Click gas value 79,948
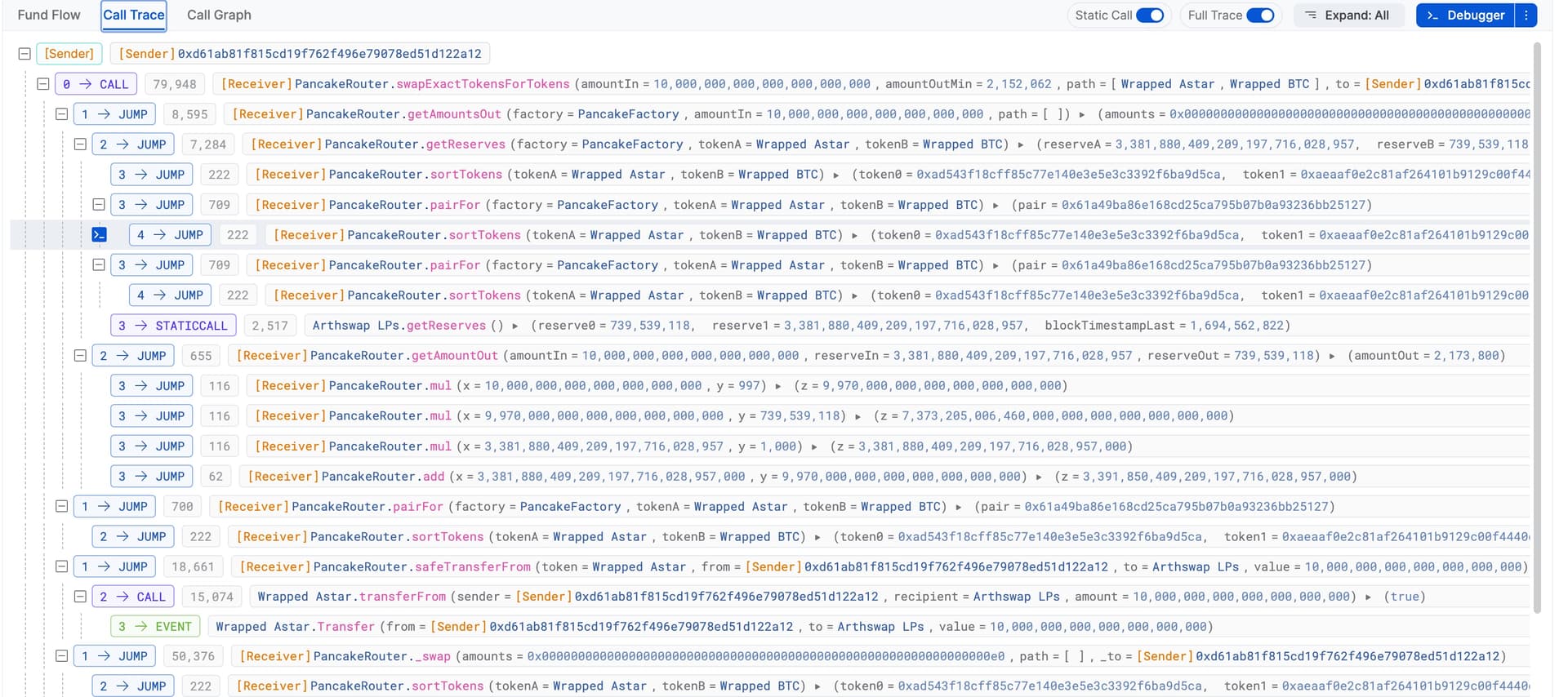 click(175, 84)
